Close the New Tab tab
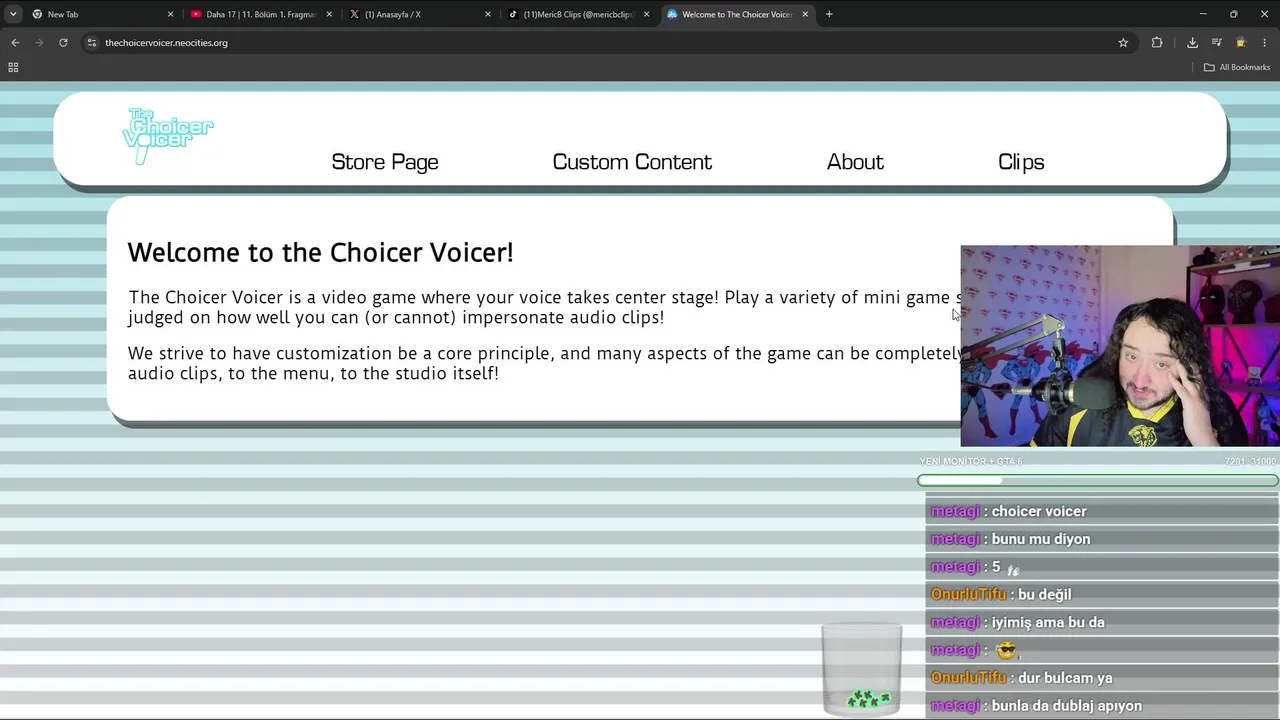This screenshot has height=720, width=1280. (170, 14)
